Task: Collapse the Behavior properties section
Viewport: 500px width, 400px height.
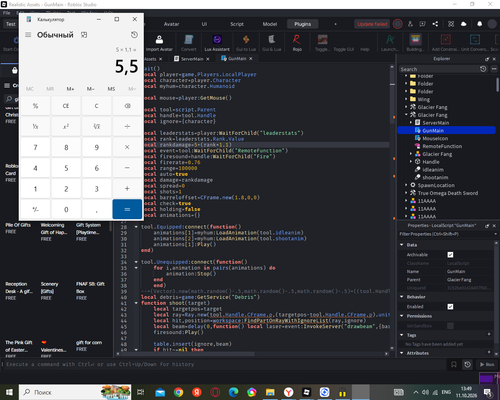Action: coord(402,297)
